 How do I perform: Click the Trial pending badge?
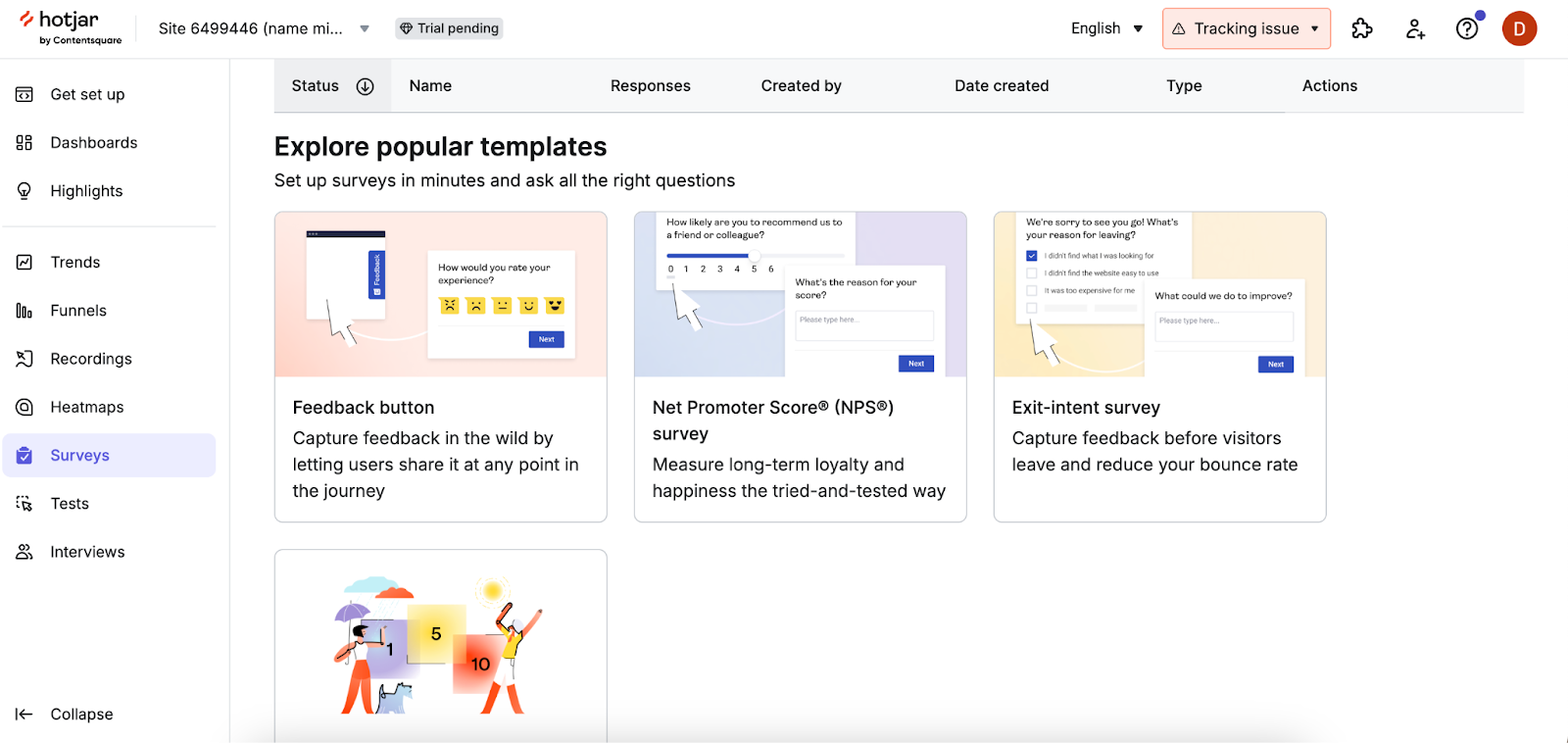pos(449,28)
